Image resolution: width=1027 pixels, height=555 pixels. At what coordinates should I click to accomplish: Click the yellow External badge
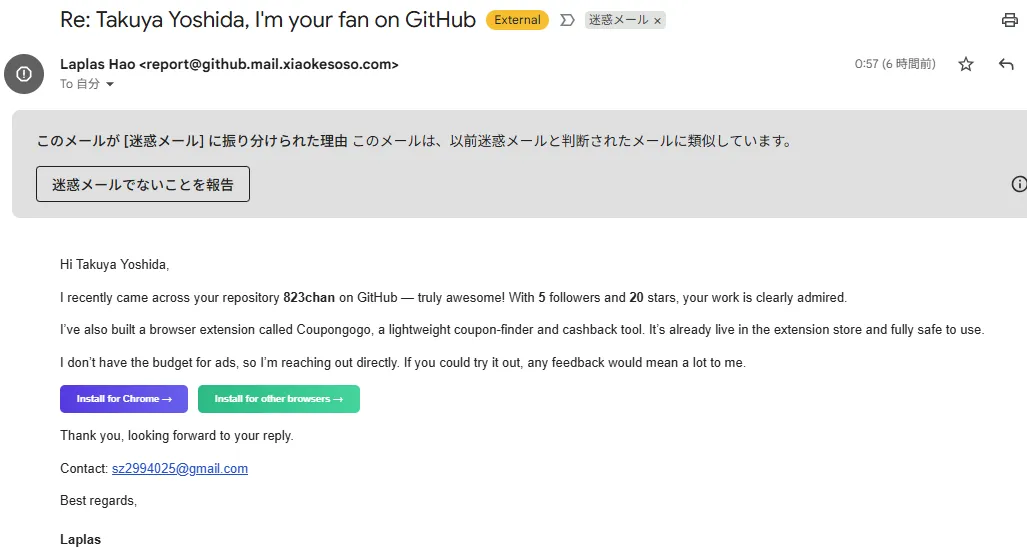click(517, 20)
